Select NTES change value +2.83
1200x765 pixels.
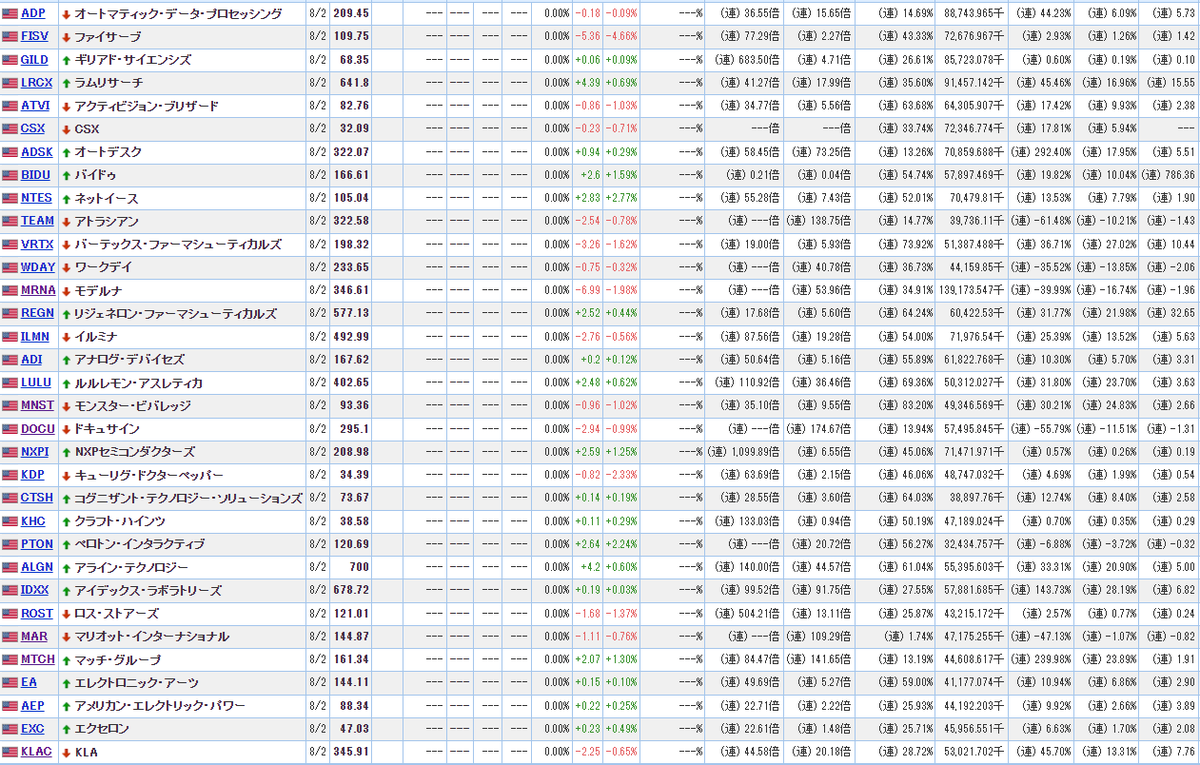tap(587, 198)
